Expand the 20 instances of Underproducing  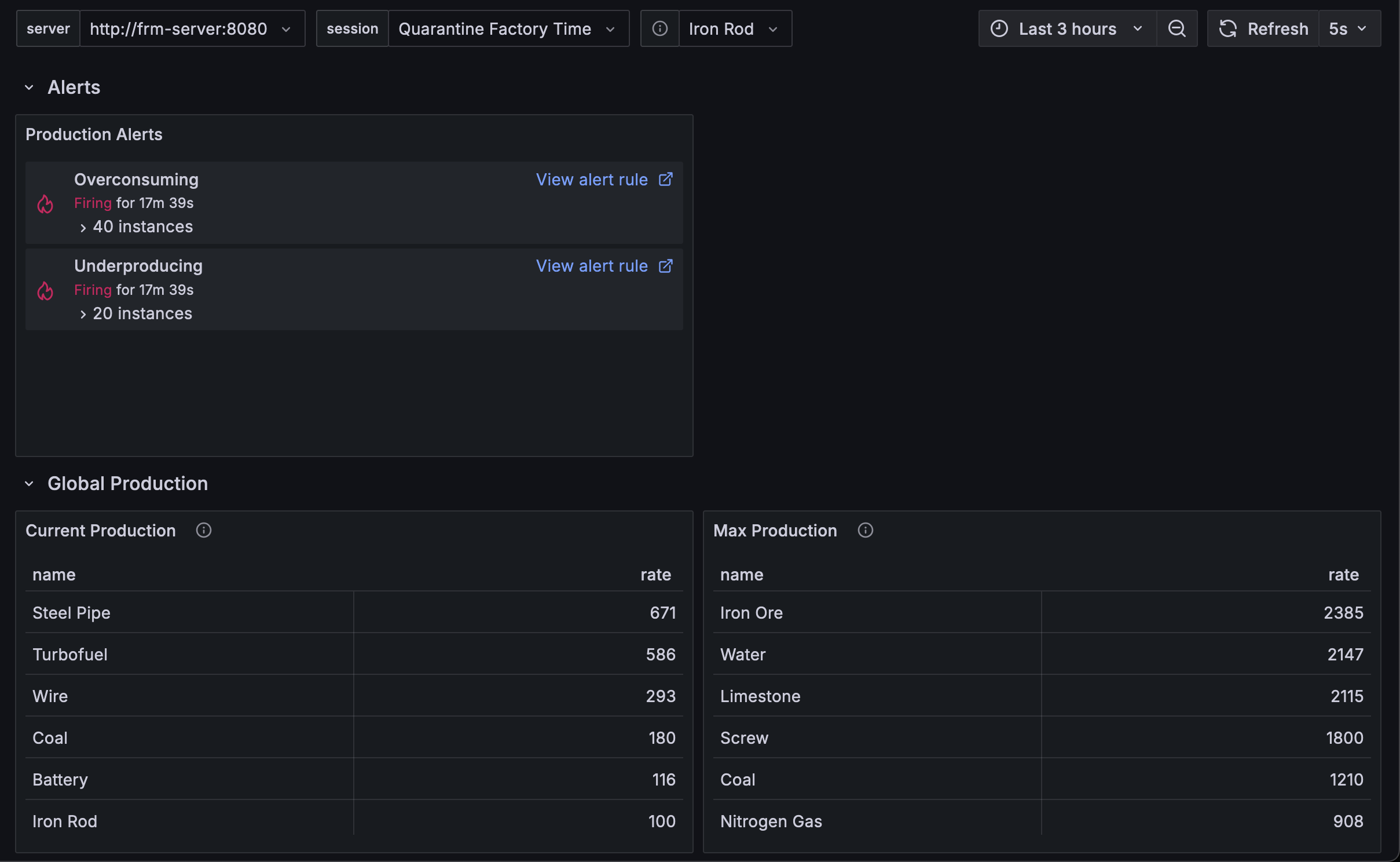point(135,313)
